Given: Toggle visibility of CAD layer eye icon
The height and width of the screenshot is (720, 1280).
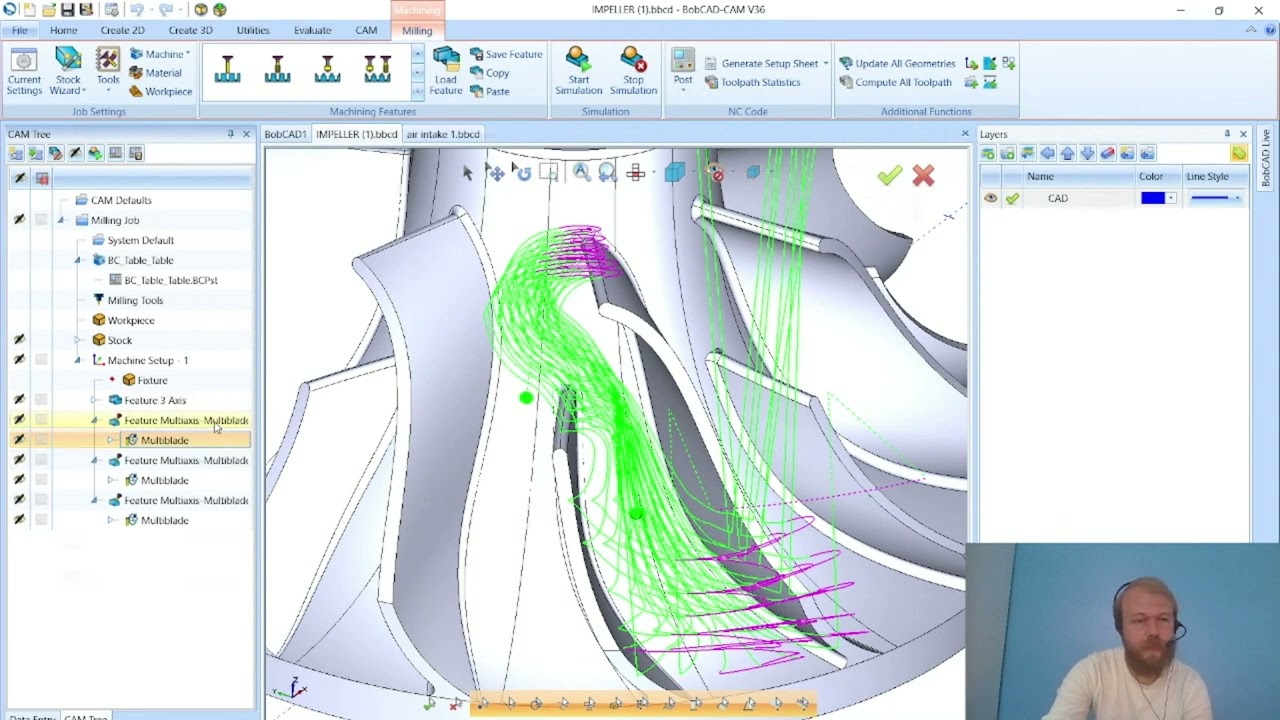Looking at the screenshot, I should (990, 198).
